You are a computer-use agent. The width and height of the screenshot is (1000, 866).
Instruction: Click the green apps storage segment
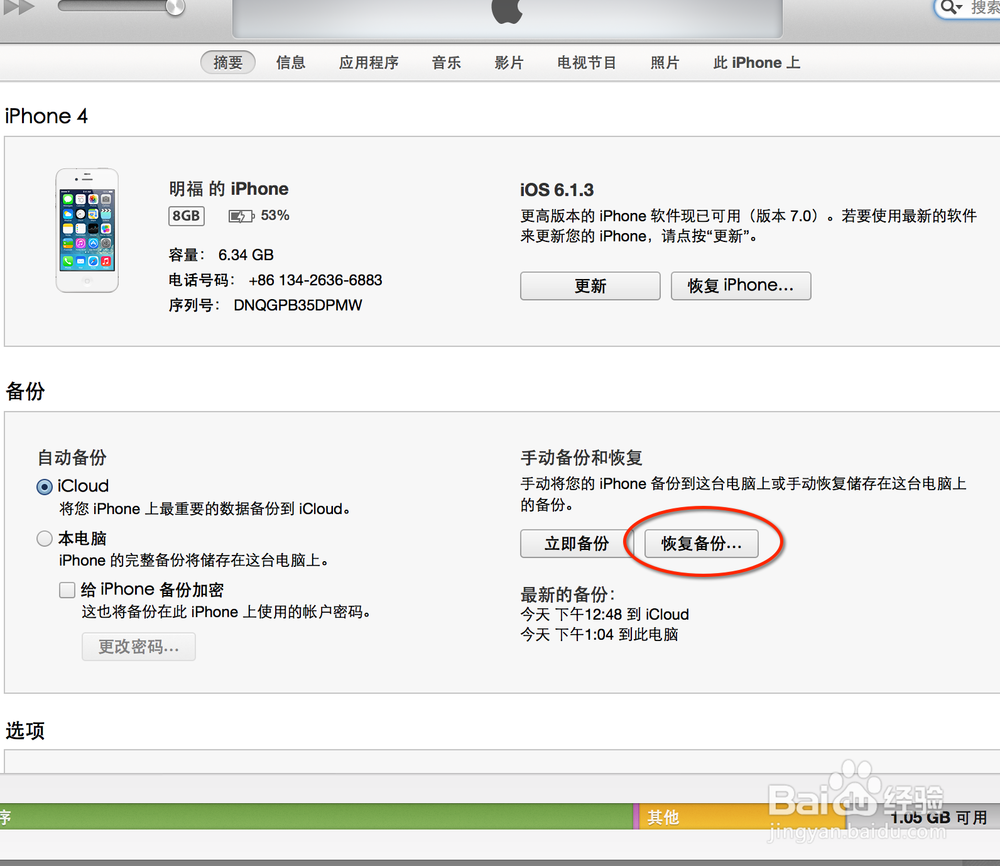[316, 816]
